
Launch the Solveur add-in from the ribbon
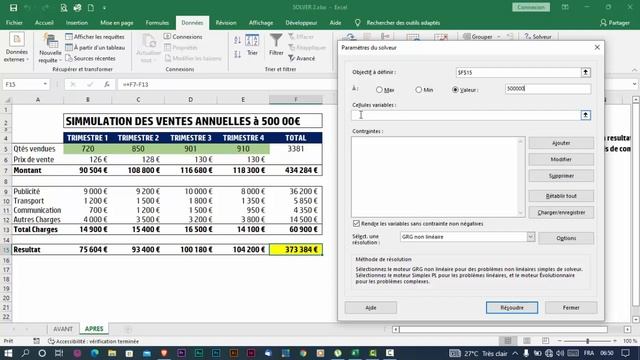coord(538,37)
